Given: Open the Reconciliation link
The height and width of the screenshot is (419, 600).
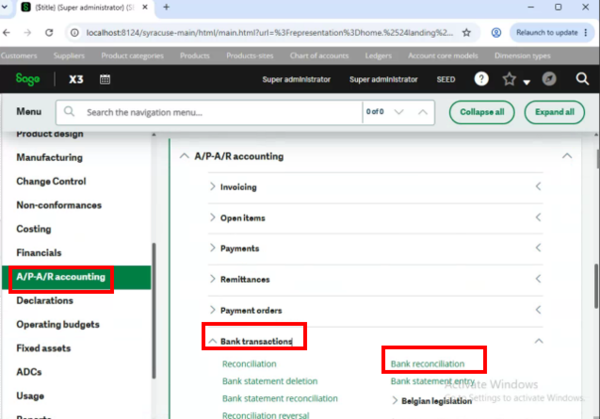Looking at the screenshot, I should (249, 364).
